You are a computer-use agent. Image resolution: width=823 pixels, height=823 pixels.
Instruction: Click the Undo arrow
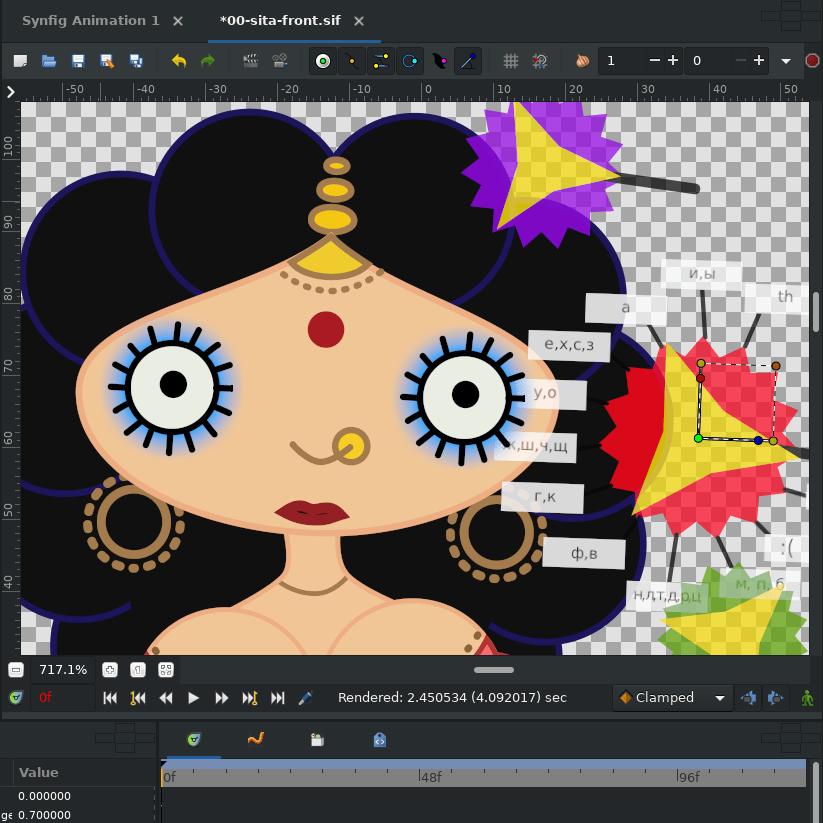(179, 61)
